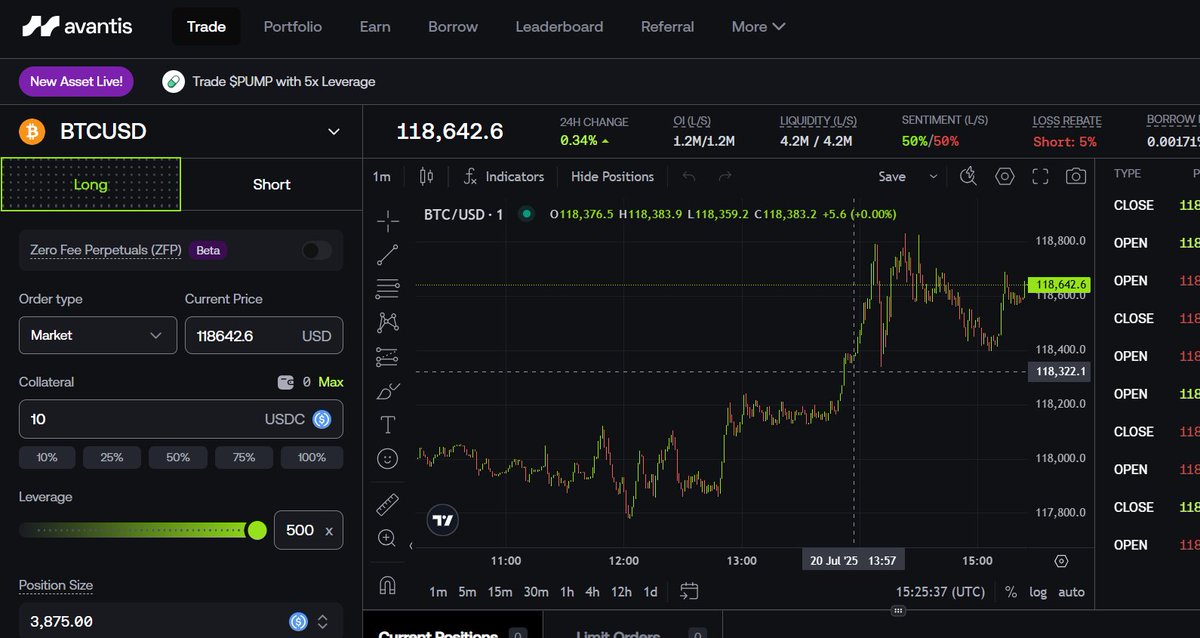Open the price scale settings hexagon at bottom right
The image size is (1200, 638).
(x=1061, y=561)
